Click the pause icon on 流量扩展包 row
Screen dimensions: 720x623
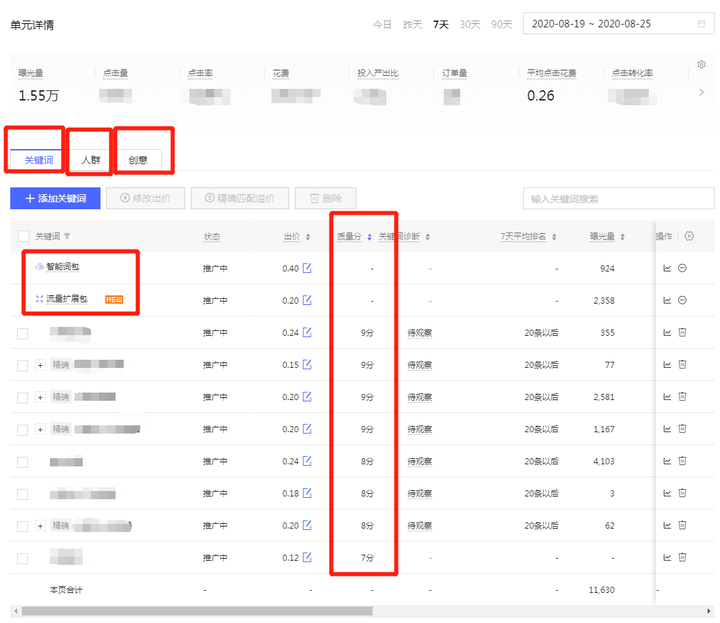pos(682,300)
